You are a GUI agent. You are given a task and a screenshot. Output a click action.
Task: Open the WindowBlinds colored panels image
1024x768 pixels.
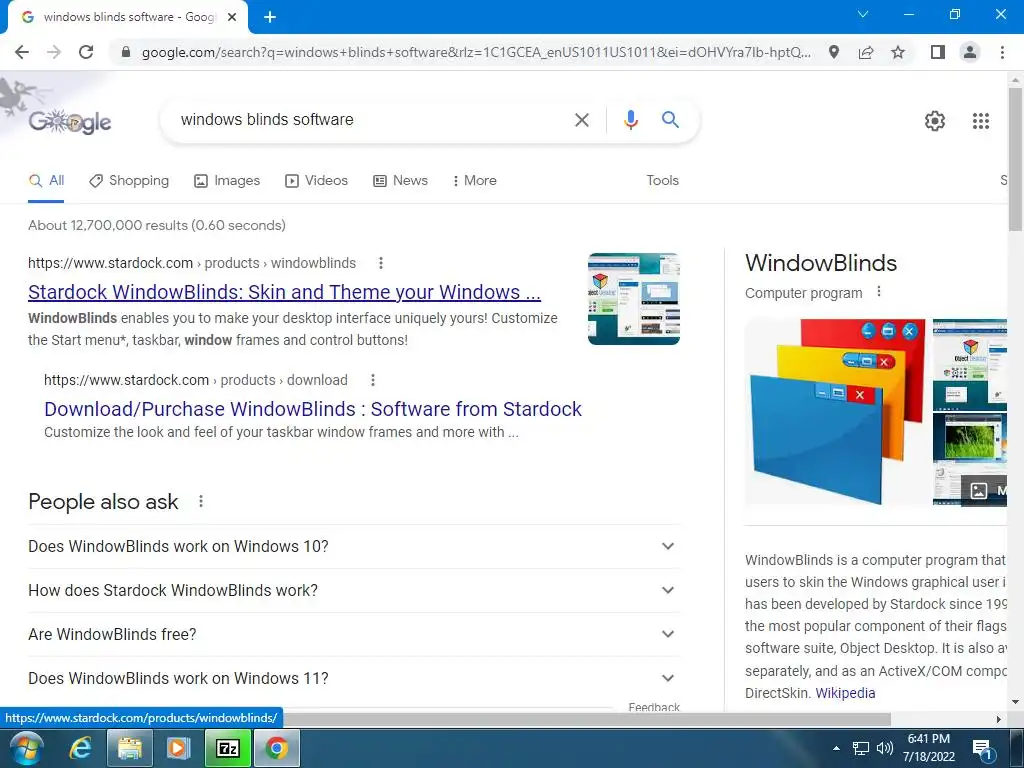[x=837, y=412]
